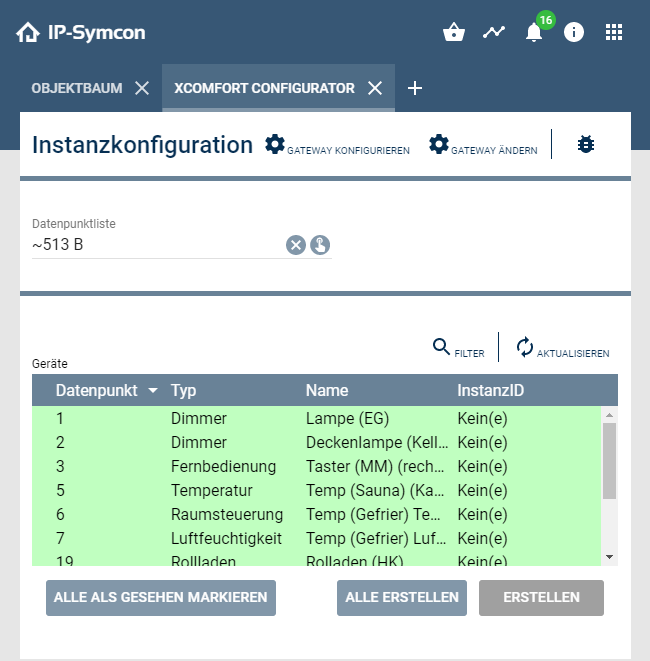Open notifications bell with 16 badge

tap(535, 32)
